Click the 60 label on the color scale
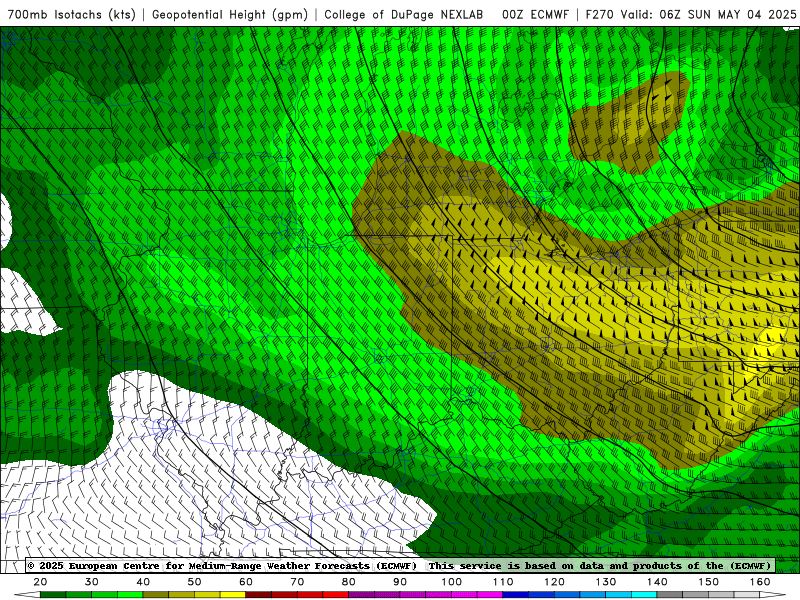Screen dimensions: 800x600 (246, 582)
